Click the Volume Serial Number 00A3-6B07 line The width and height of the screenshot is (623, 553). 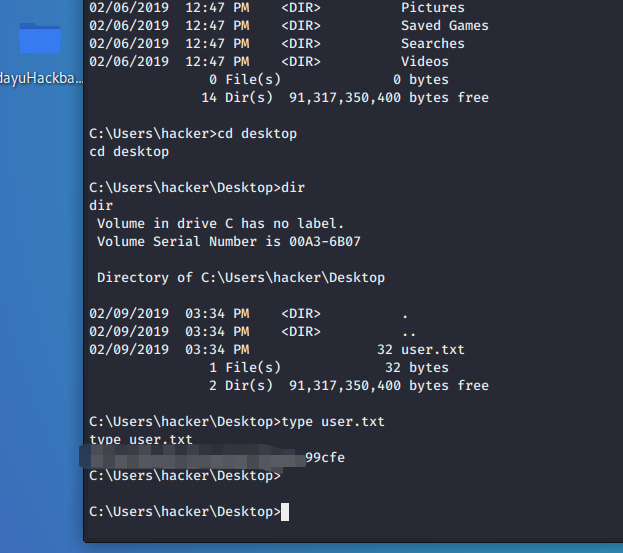pos(229,242)
